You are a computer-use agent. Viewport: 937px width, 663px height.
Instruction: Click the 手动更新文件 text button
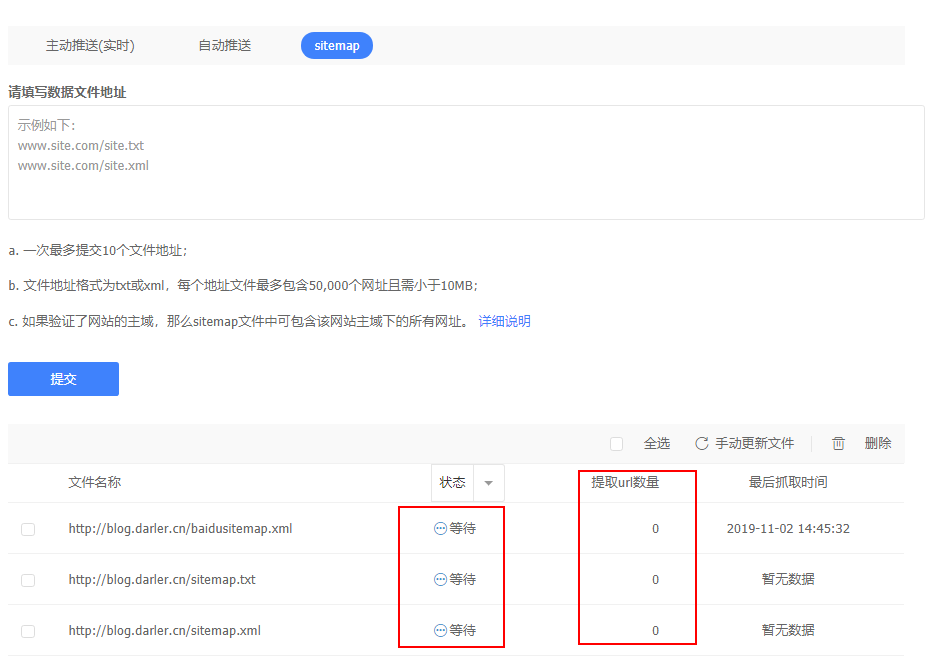[754, 443]
